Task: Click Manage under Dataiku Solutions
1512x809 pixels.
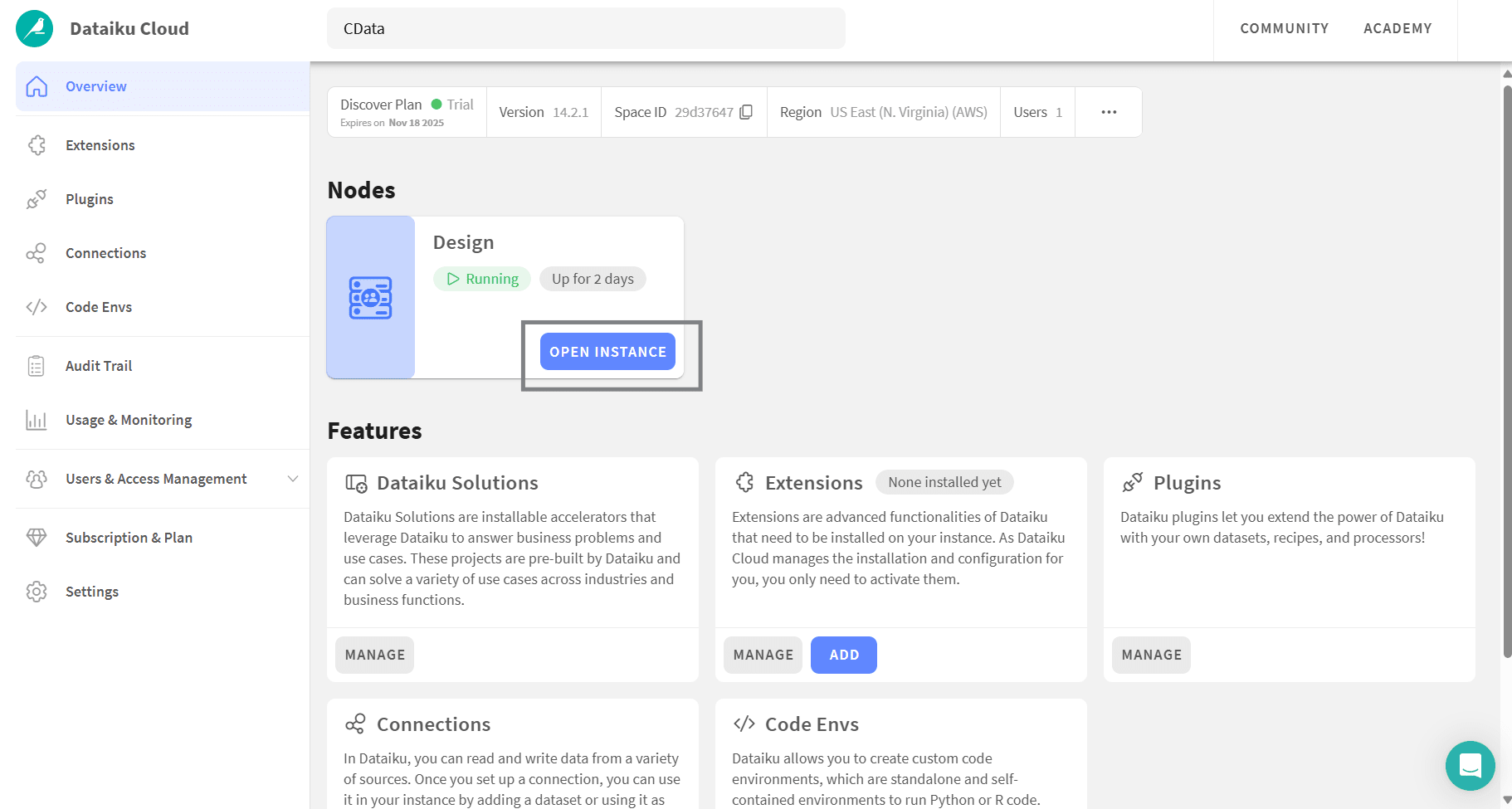Action: (374, 655)
